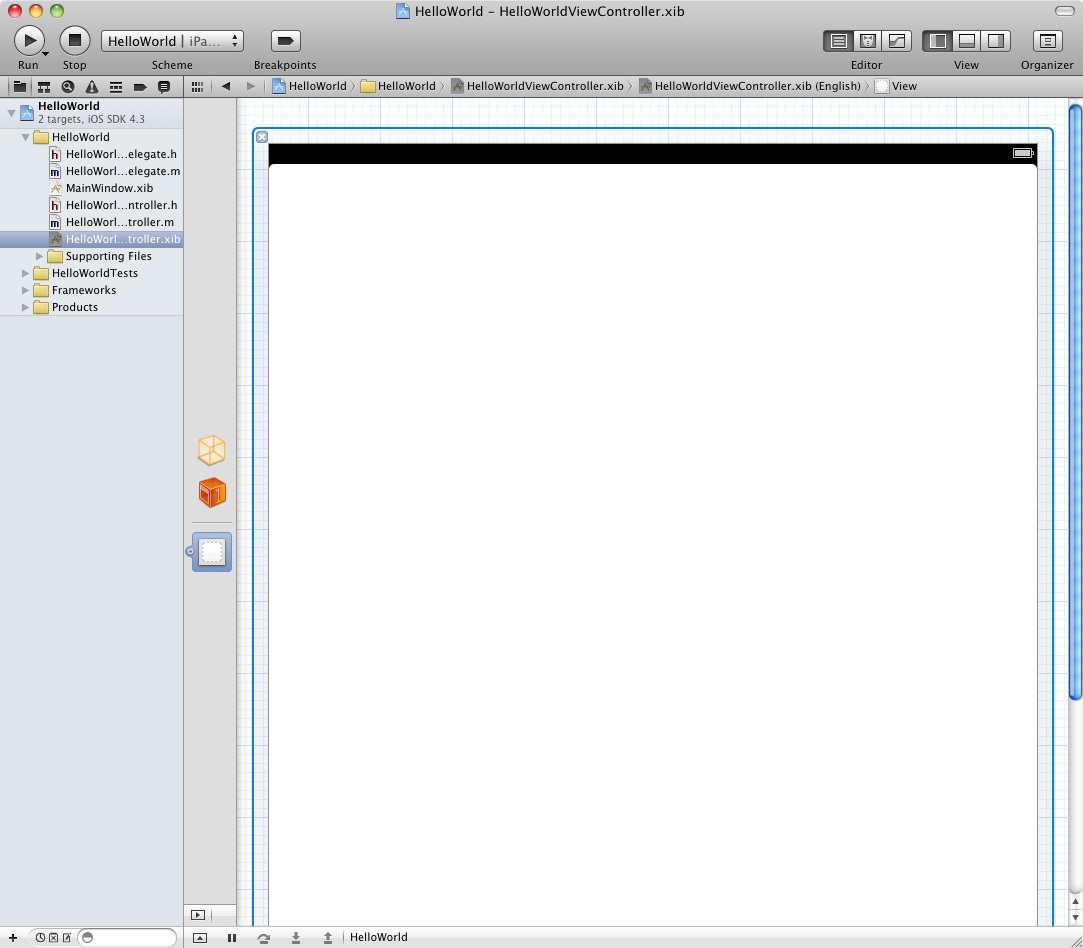This screenshot has width=1083, height=948.
Task: Show the Version editor
Action: tap(897, 41)
